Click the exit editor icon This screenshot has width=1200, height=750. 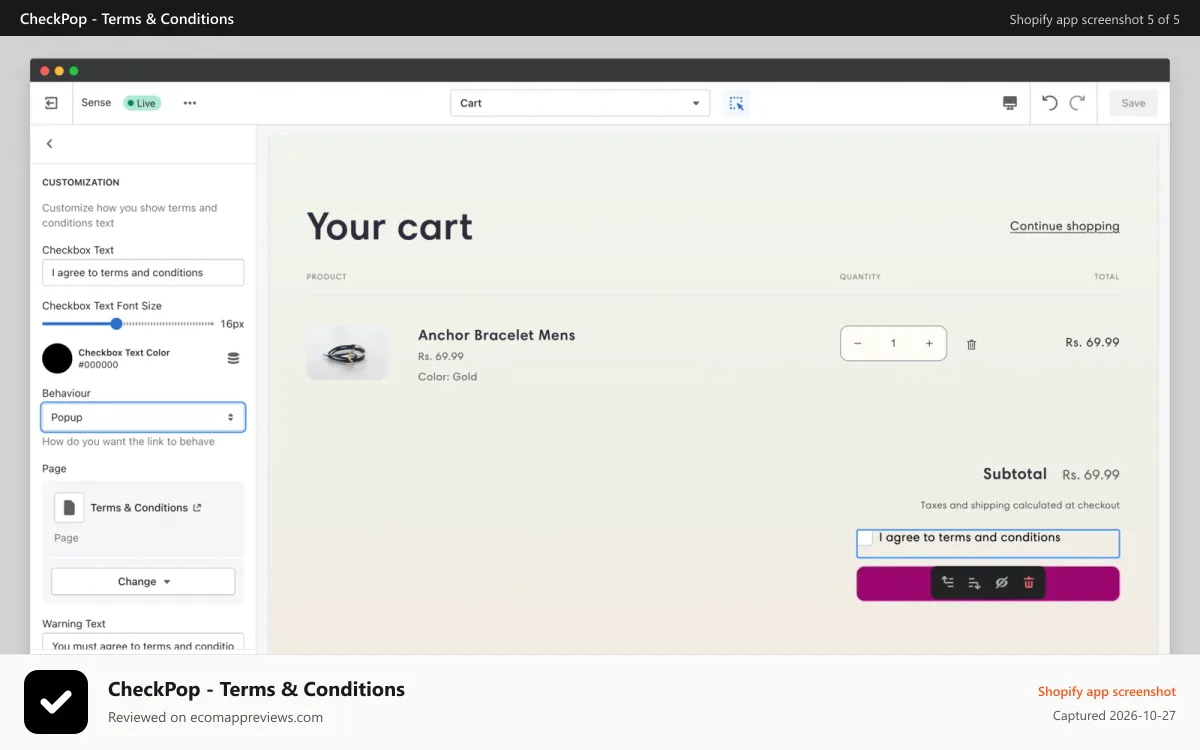(x=51, y=103)
